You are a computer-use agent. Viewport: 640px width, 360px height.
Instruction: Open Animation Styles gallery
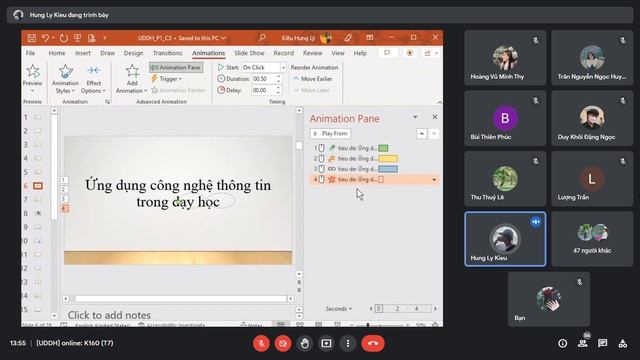click(65, 79)
